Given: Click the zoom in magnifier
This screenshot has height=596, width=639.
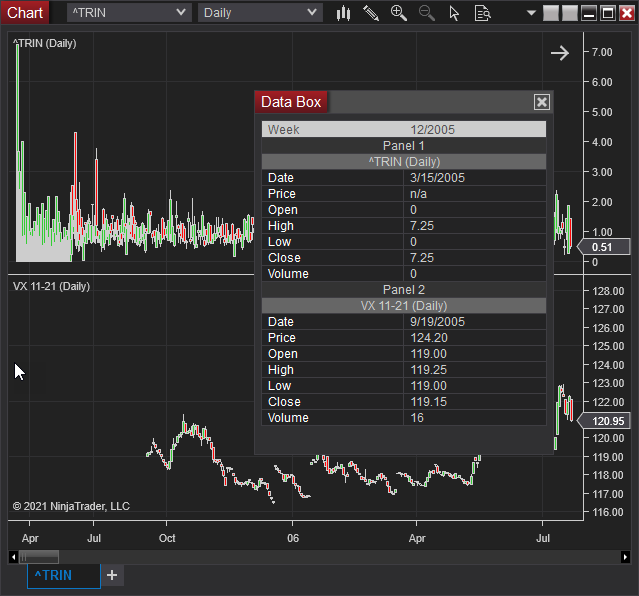Looking at the screenshot, I should 399,13.
